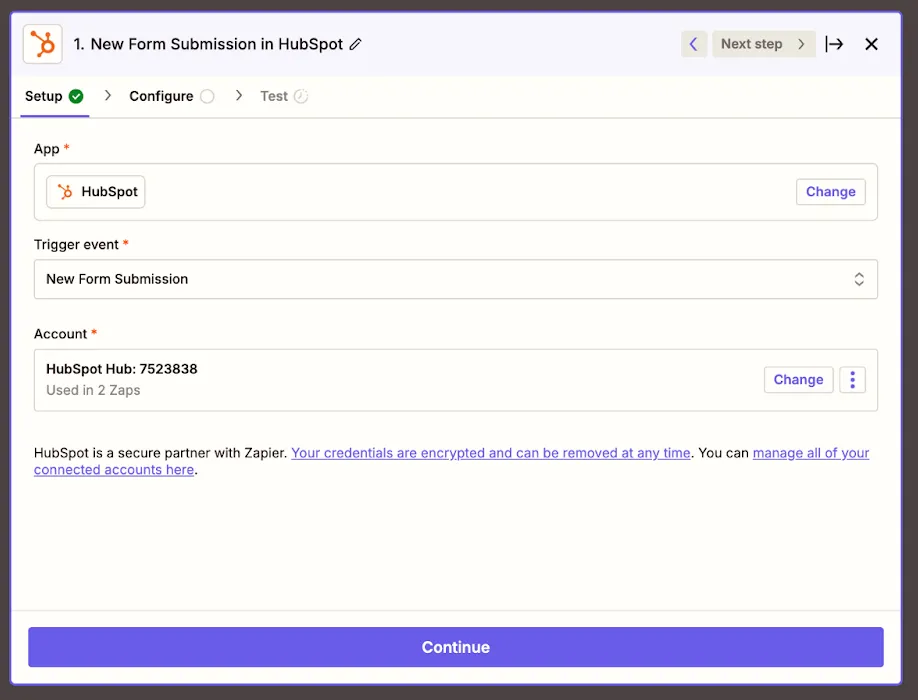
Task: Go to previous step with the left chevron
Action: pyautogui.click(x=694, y=44)
